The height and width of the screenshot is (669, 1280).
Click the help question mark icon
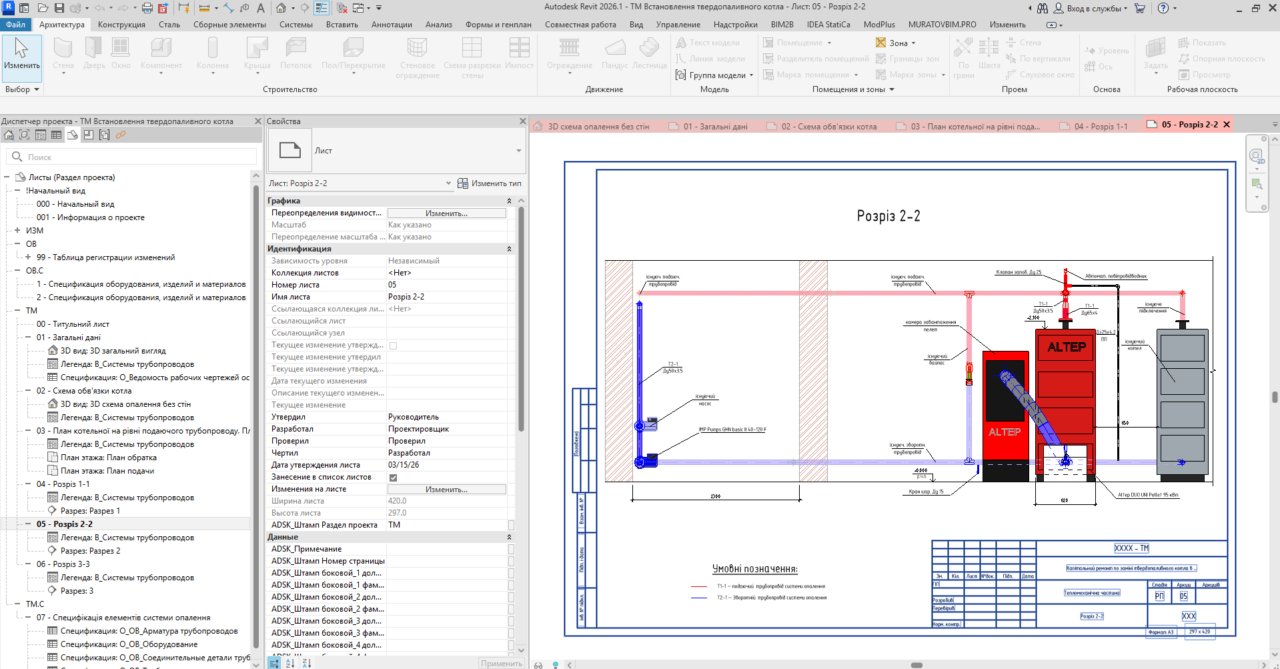tap(1163, 8)
